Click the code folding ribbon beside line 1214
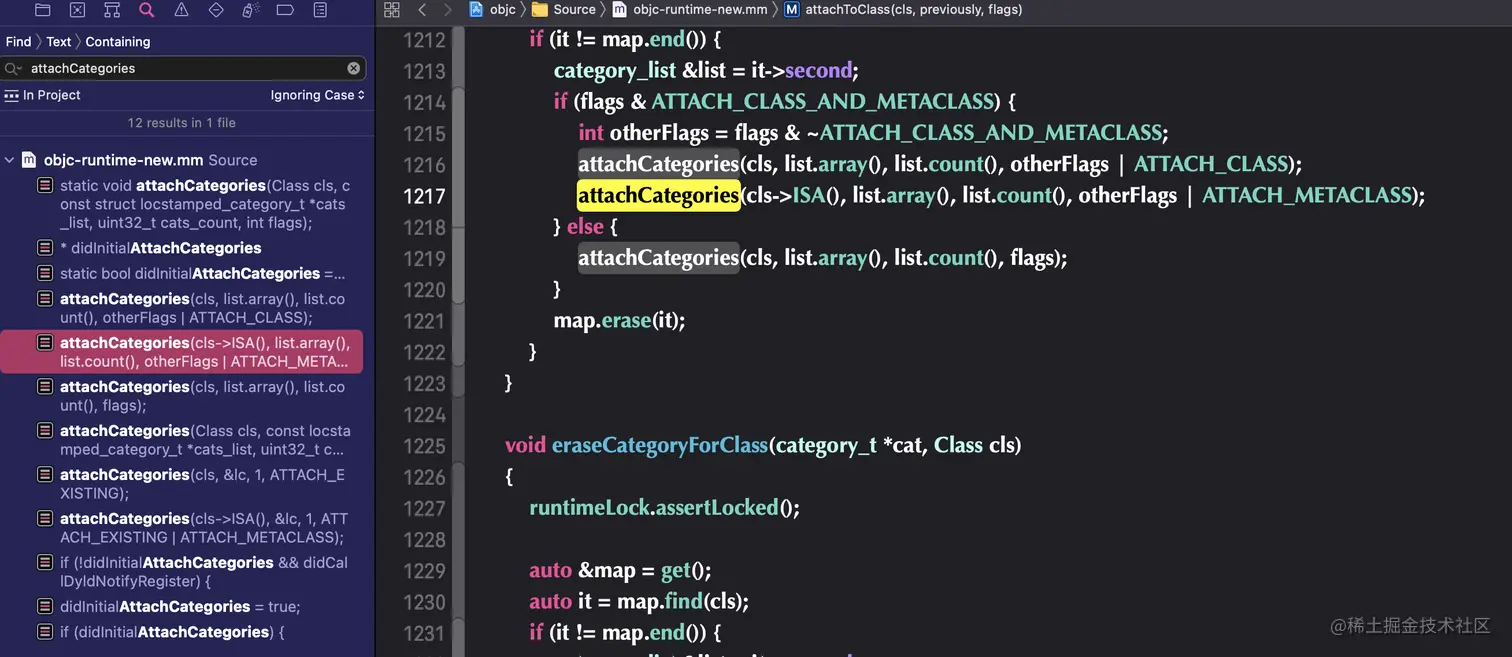Image resolution: width=1512 pixels, height=657 pixels. click(x=458, y=102)
